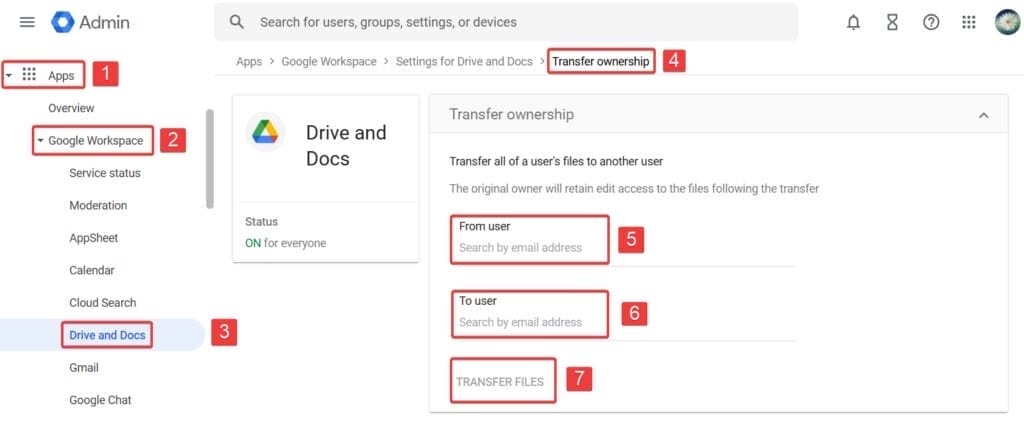The image size is (1024, 421).
Task: Click the From user email field
Action: pos(623,247)
